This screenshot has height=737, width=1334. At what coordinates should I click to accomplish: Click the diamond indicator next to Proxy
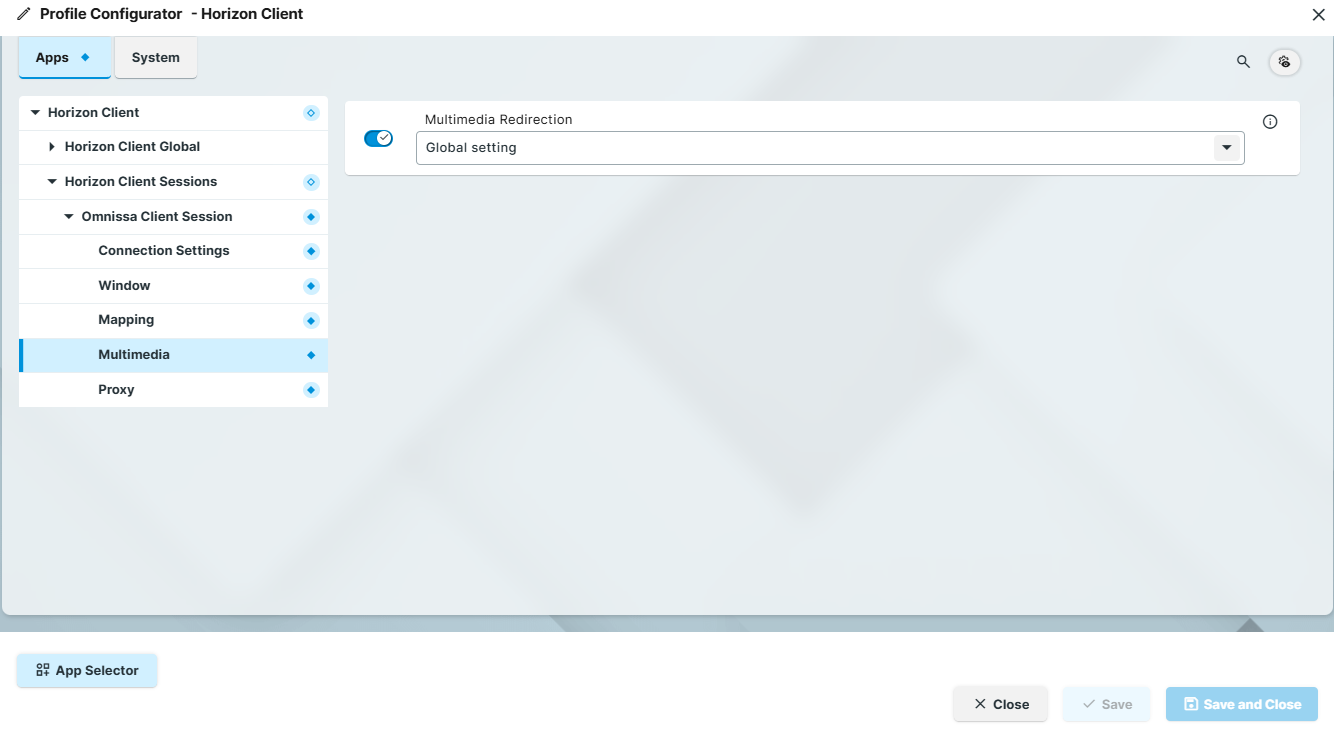[x=311, y=389]
